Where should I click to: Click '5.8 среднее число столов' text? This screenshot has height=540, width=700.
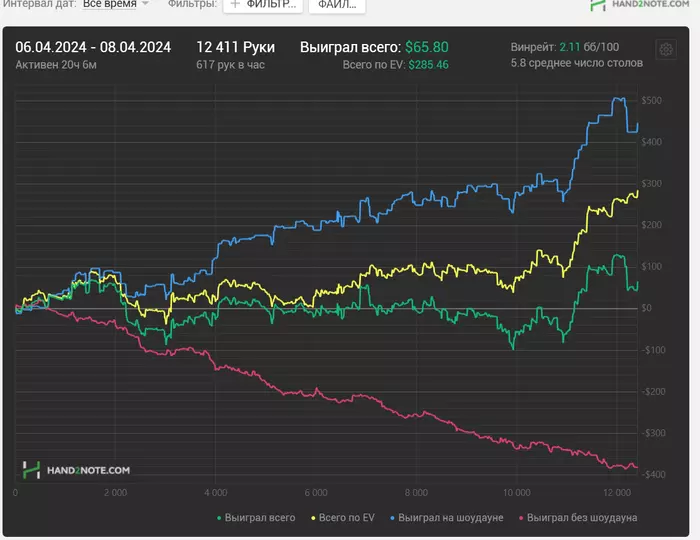coord(577,63)
